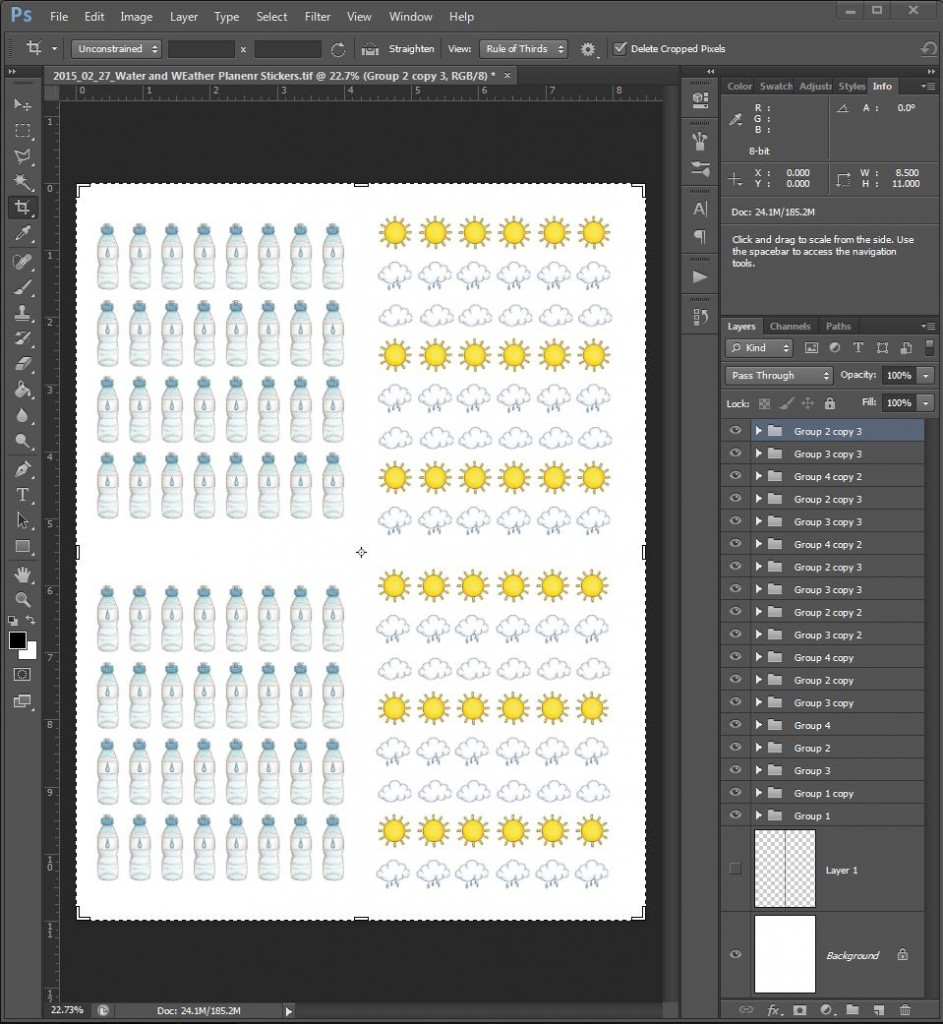Hide the Background layer
Screen dimensions: 943x1024
point(735,954)
